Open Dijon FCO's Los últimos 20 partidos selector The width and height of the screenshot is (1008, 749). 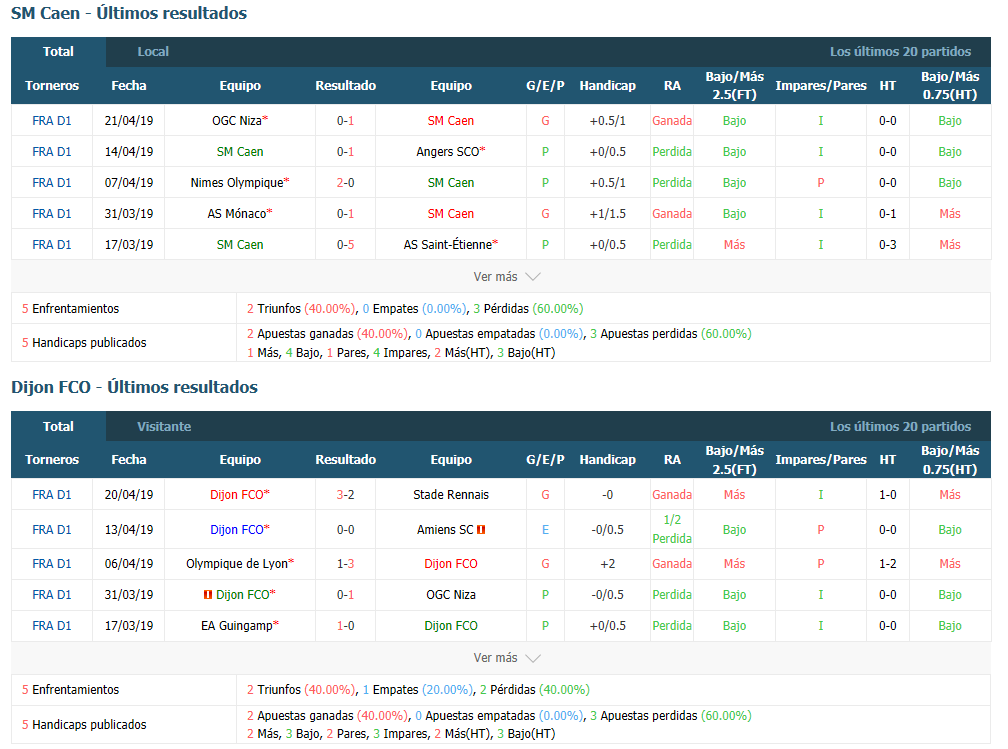click(x=900, y=426)
